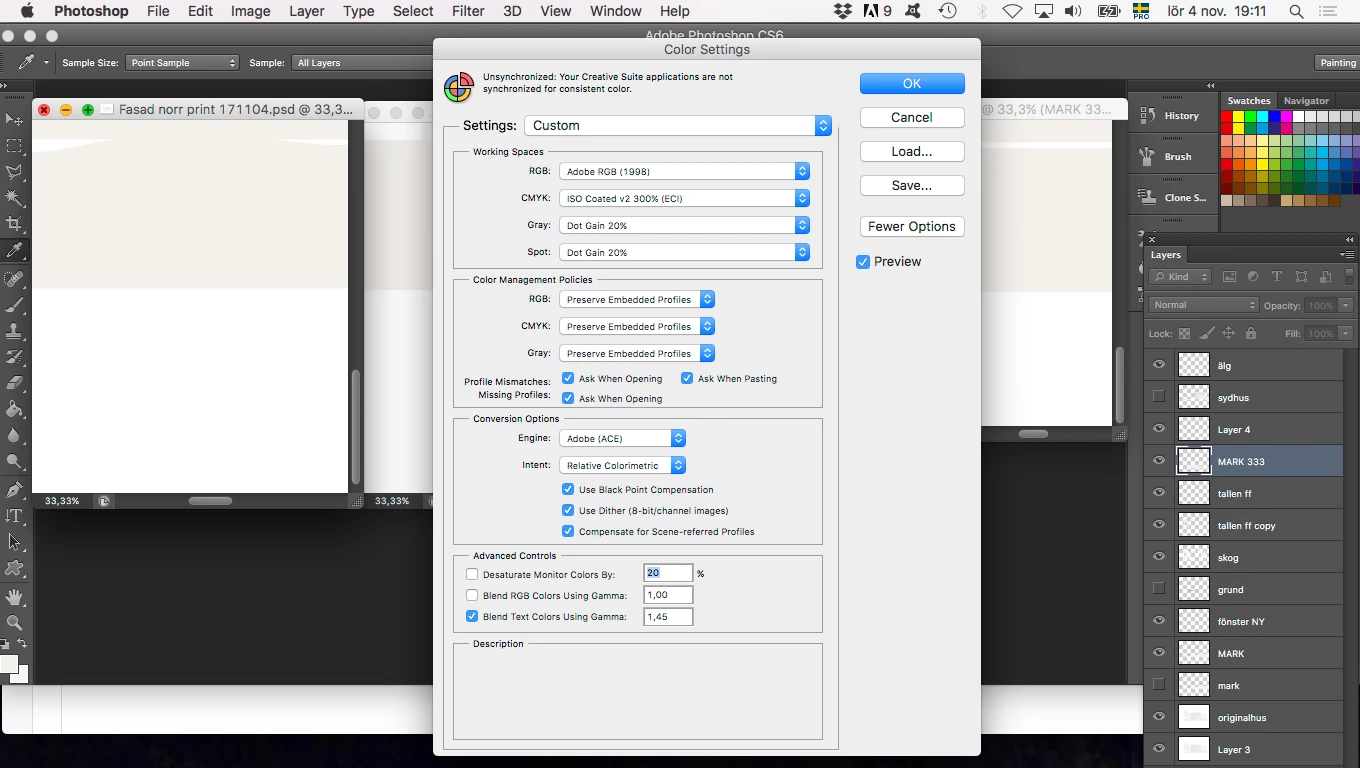1360x768 pixels.
Task: Open the Gray working space dropdown
Action: (x=684, y=226)
